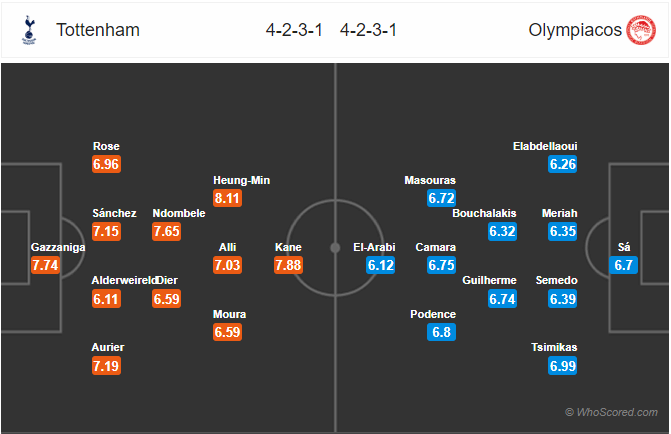Viewport: 671px width, 434px height.
Task: Click Aurier's 7.19 rating badge
Action: [x=106, y=366]
